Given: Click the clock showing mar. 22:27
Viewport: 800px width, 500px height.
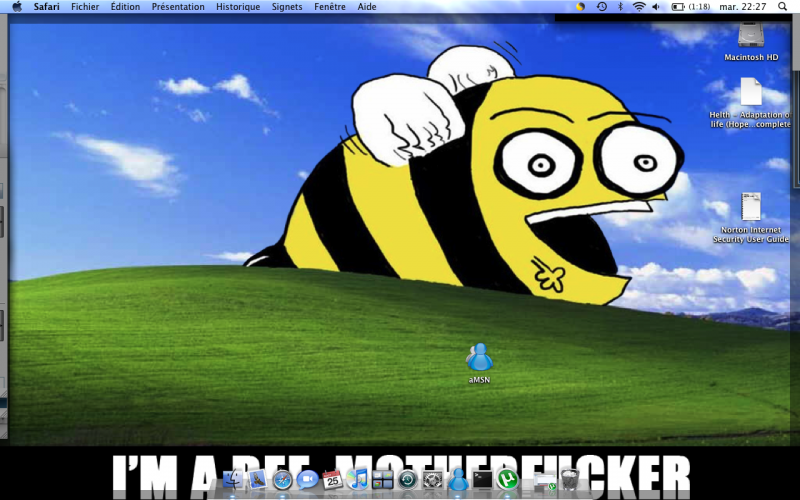Looking at the screenshot, I should (x=742, y=7).
